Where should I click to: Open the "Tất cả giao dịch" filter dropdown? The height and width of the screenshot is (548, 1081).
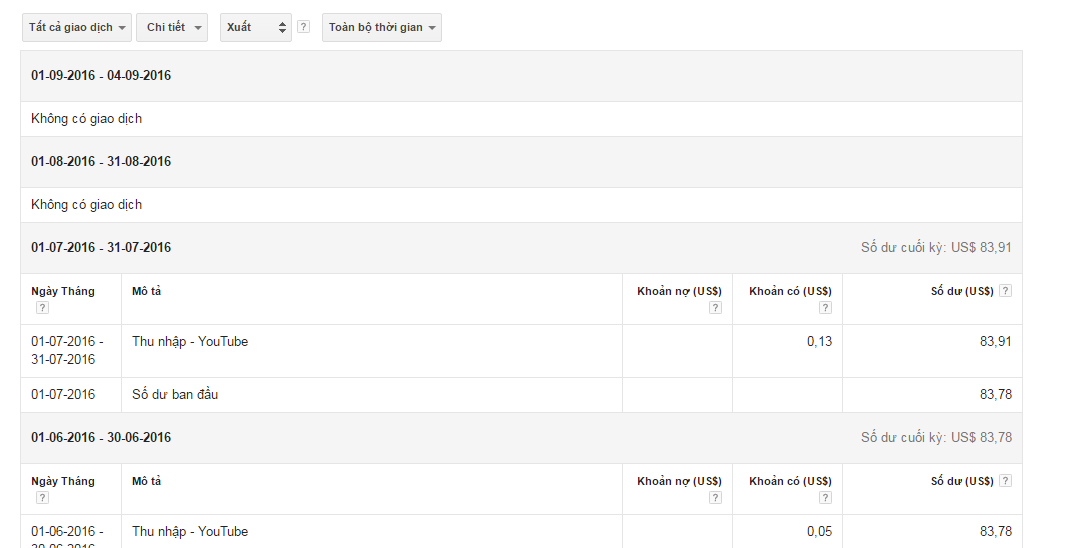point(77,28)
